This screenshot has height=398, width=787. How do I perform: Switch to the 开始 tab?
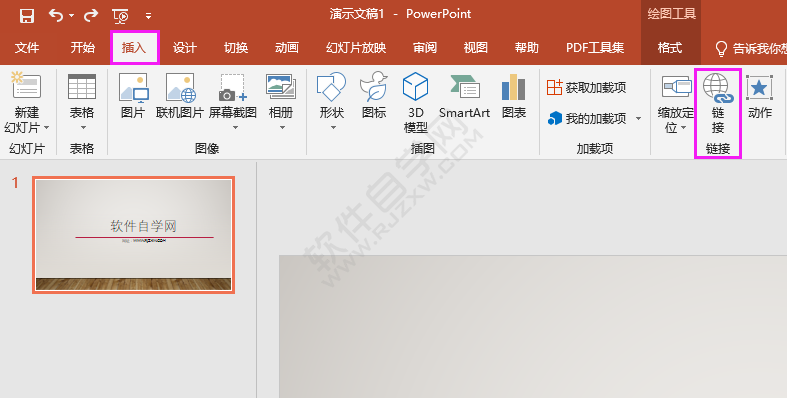click(x=83, y=48)
